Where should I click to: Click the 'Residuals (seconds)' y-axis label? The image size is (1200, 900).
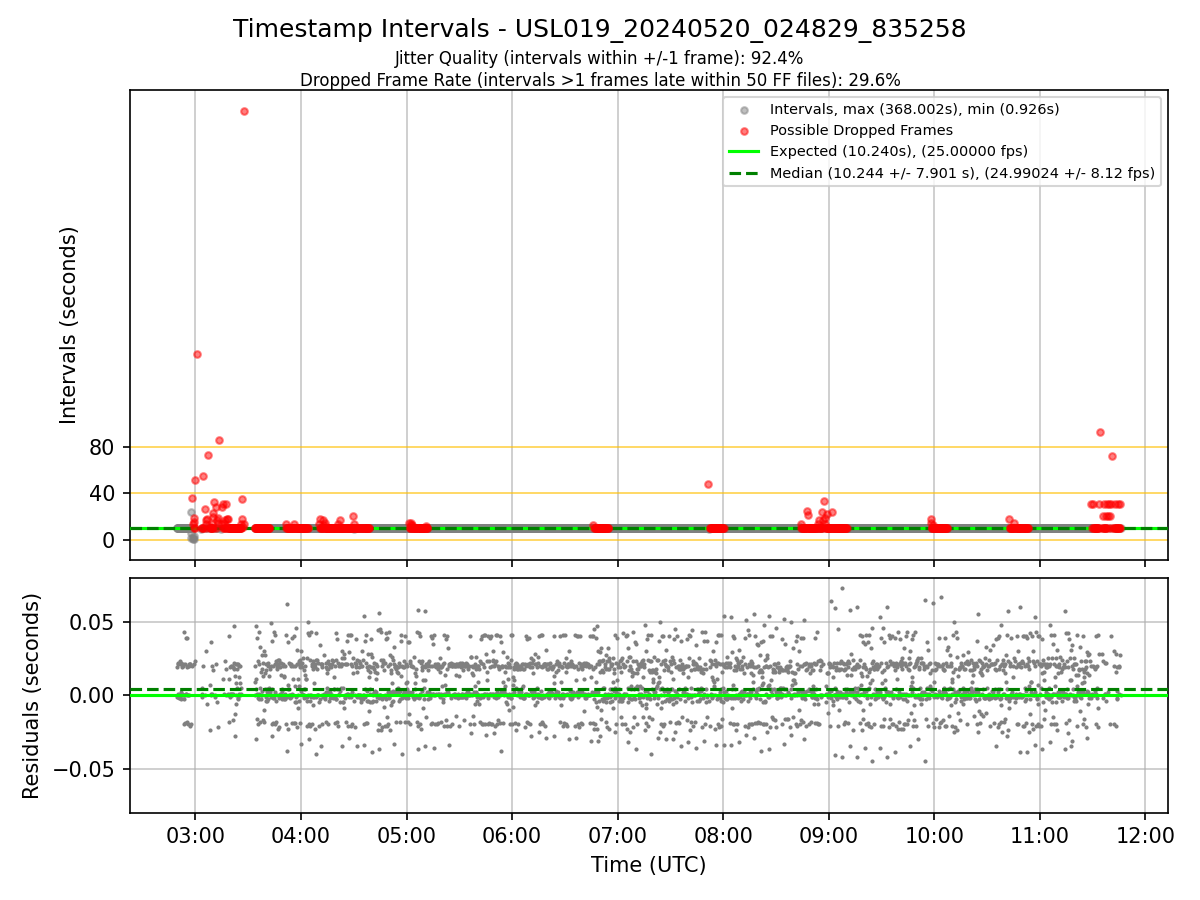[32, 696]
